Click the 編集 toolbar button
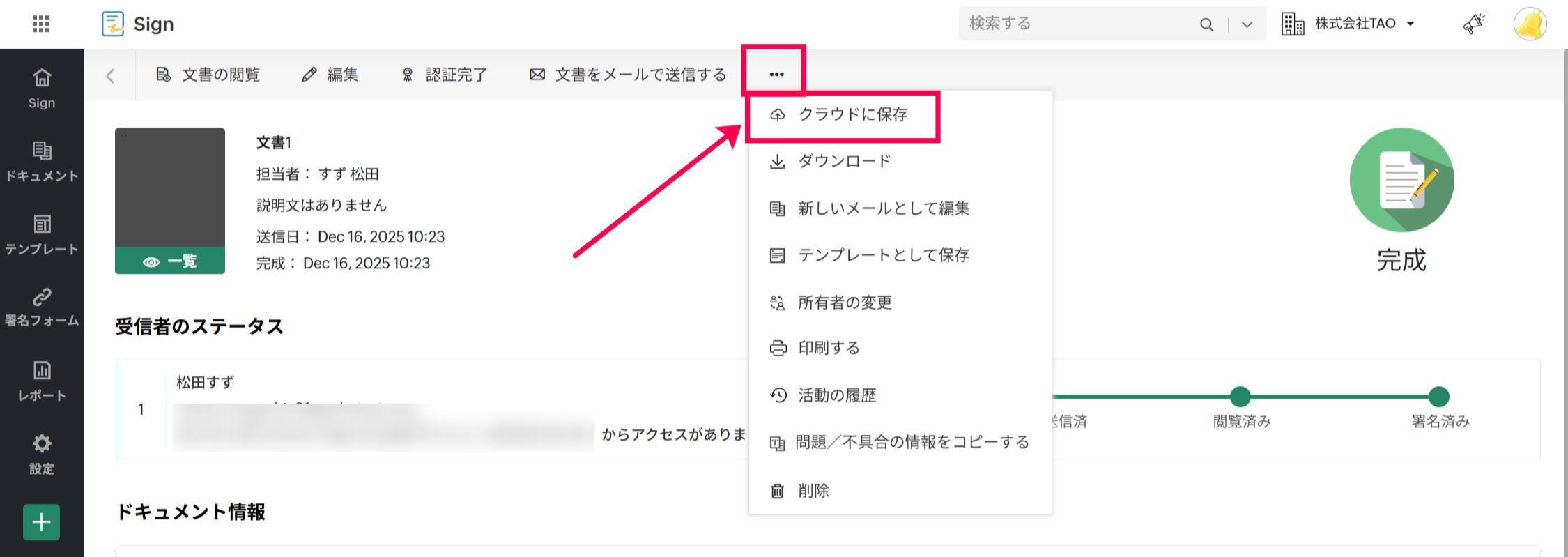This screenshot has width=1568, height=557. (330, 75)
